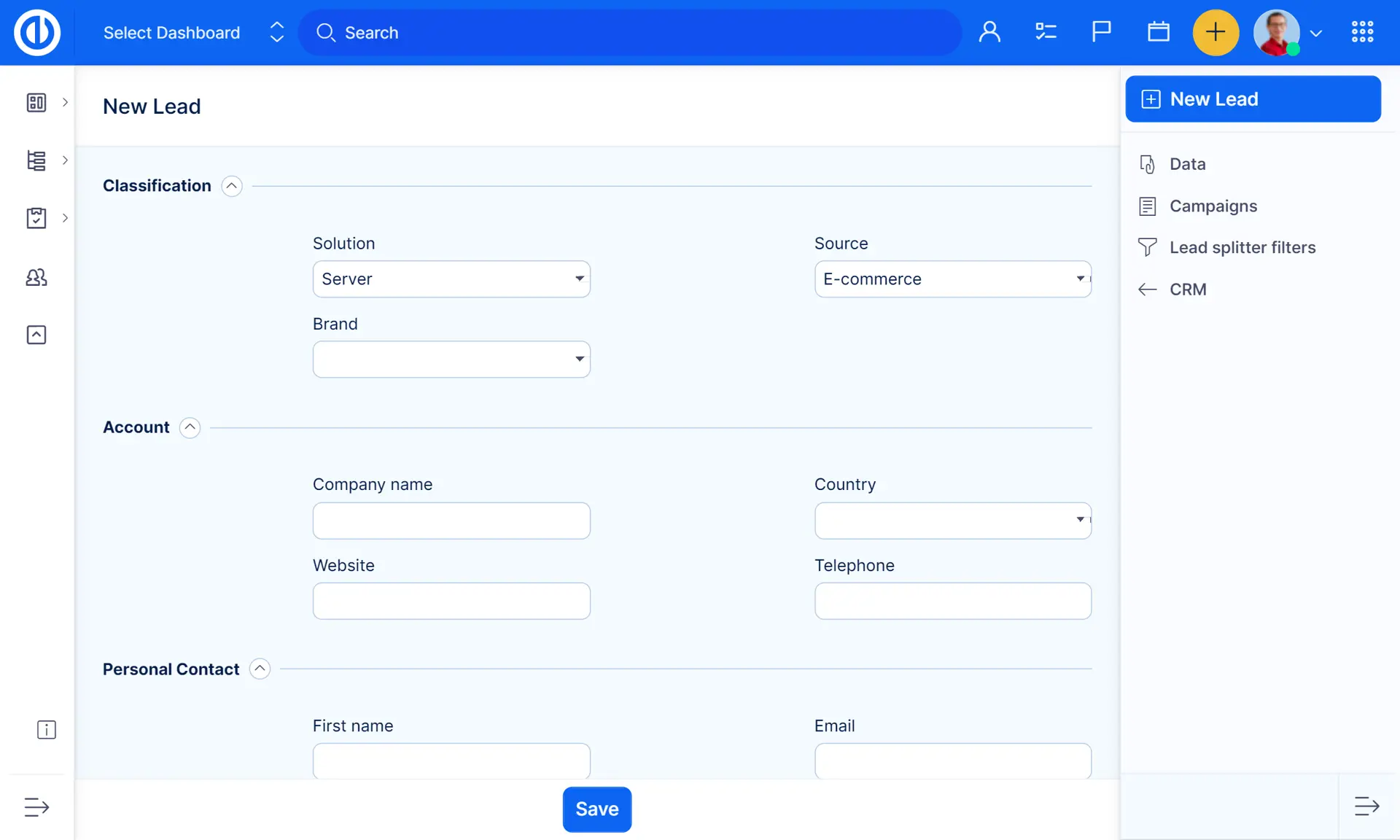Collapse the Personal Contact section
The height and width of the screenshot is (840, 1400).
260,669
